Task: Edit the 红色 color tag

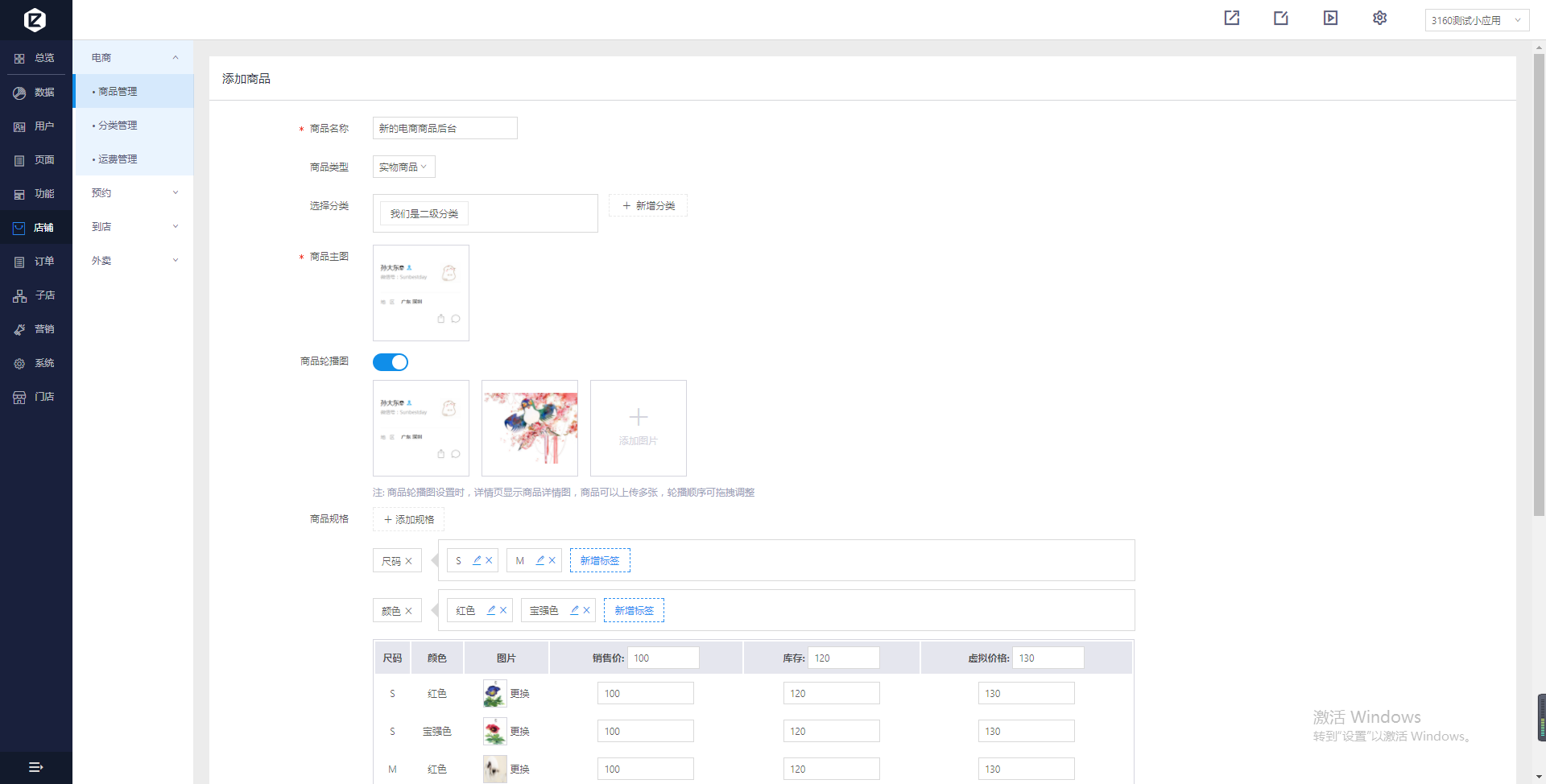Action: (491, 610)
